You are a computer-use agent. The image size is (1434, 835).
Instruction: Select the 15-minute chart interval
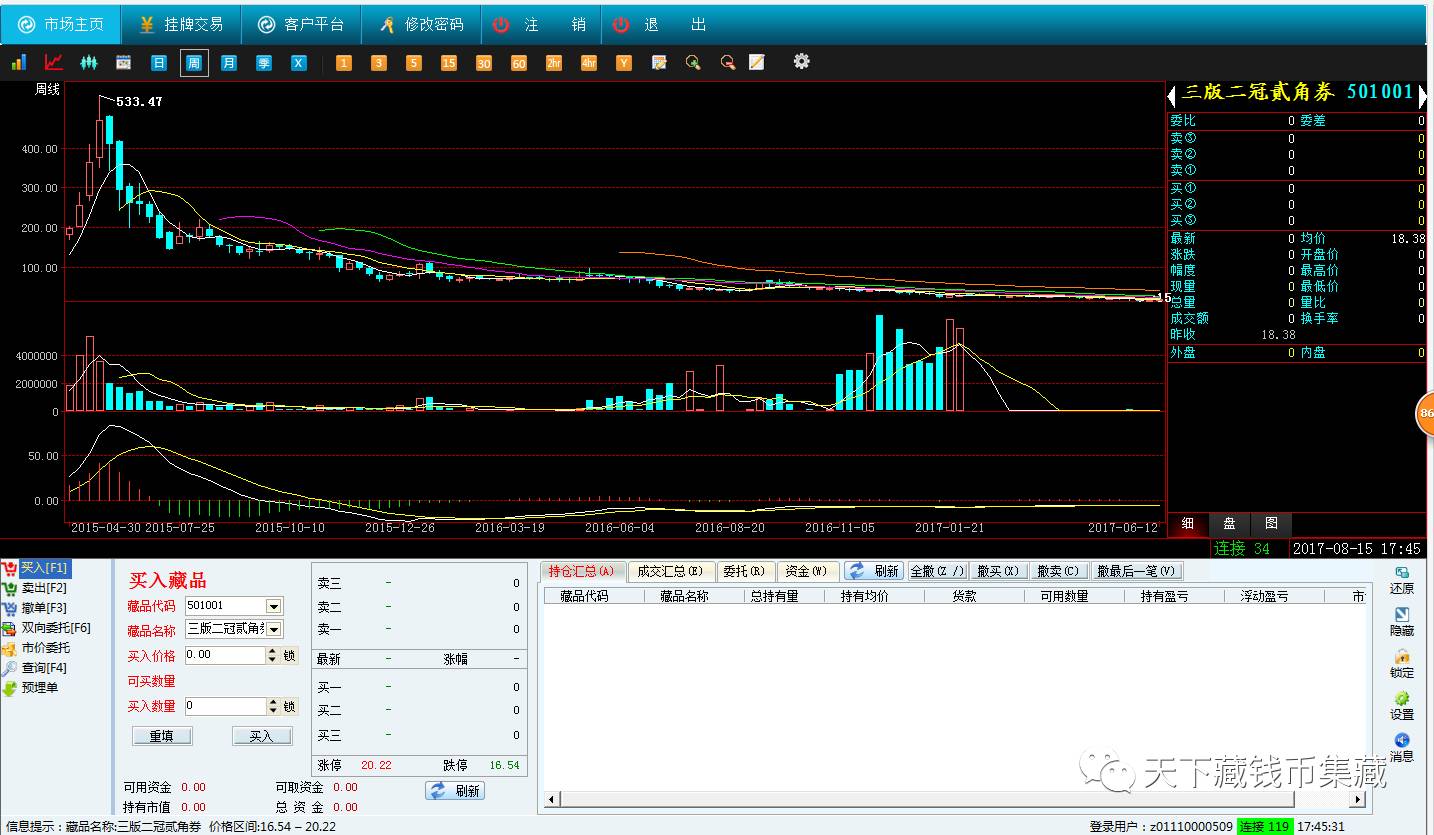449,63
